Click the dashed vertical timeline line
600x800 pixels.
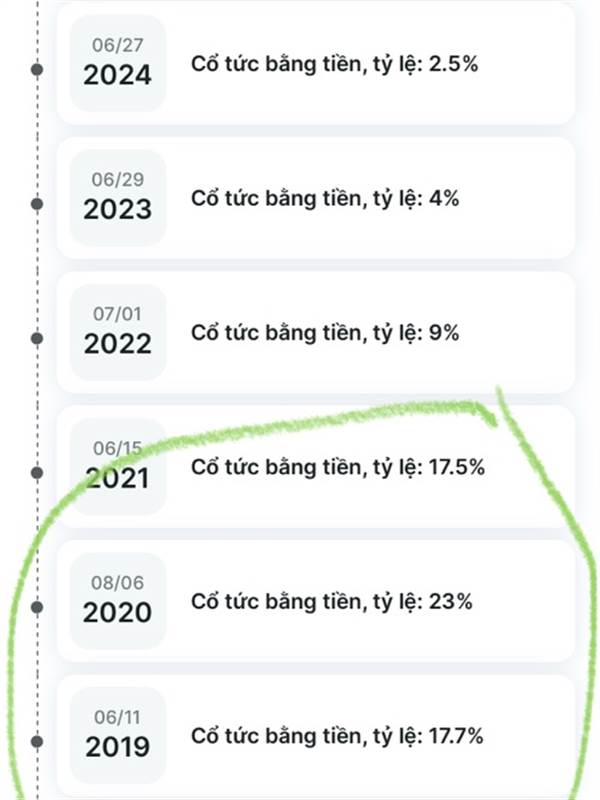[38, 270]
